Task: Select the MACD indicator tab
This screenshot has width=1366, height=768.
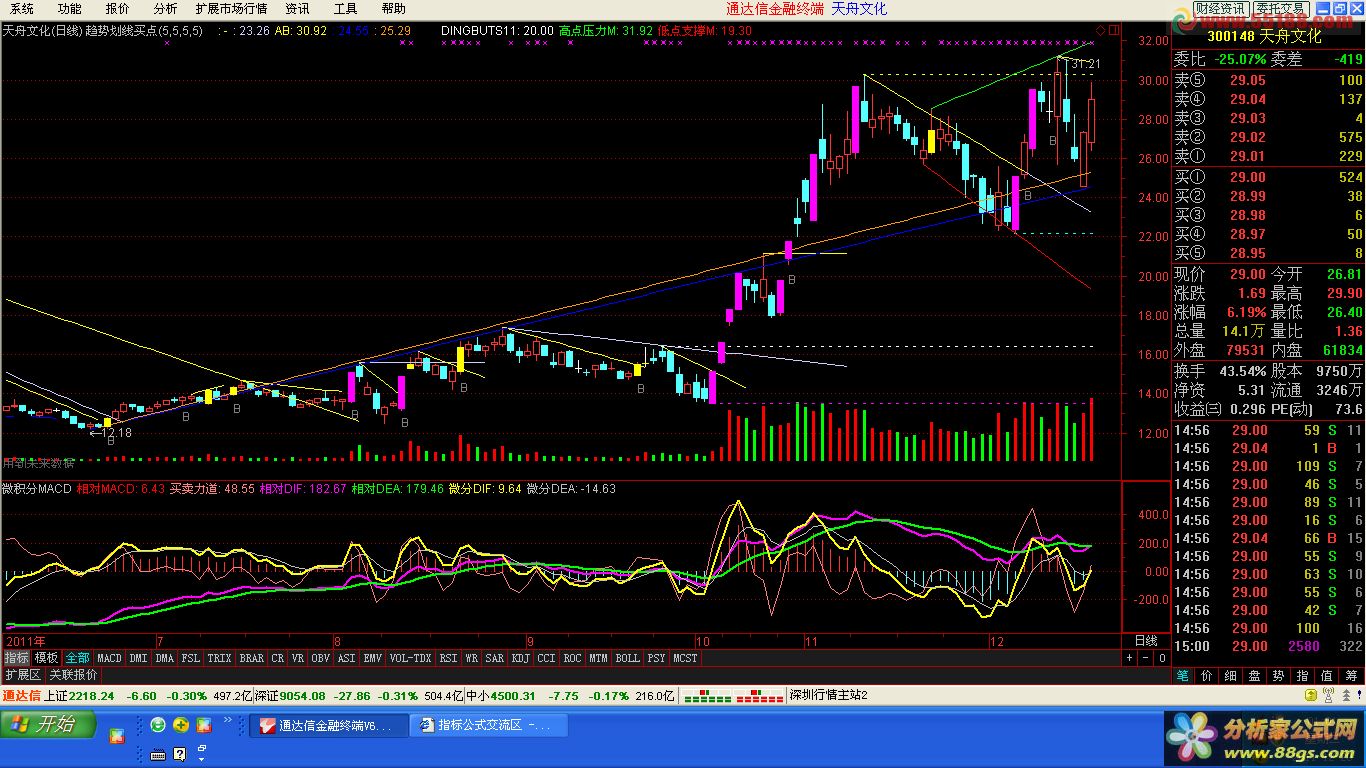Action: coord(109,658)
